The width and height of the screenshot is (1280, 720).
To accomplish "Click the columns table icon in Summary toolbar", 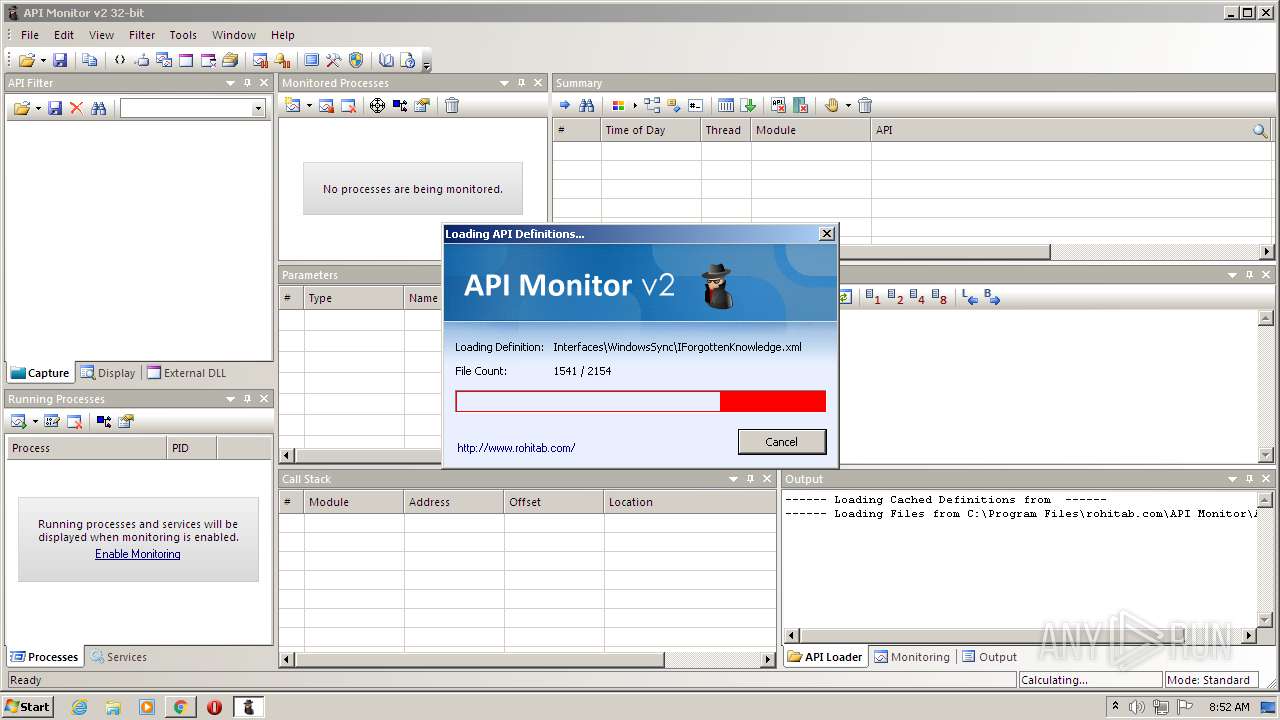I will coord(727,105).
